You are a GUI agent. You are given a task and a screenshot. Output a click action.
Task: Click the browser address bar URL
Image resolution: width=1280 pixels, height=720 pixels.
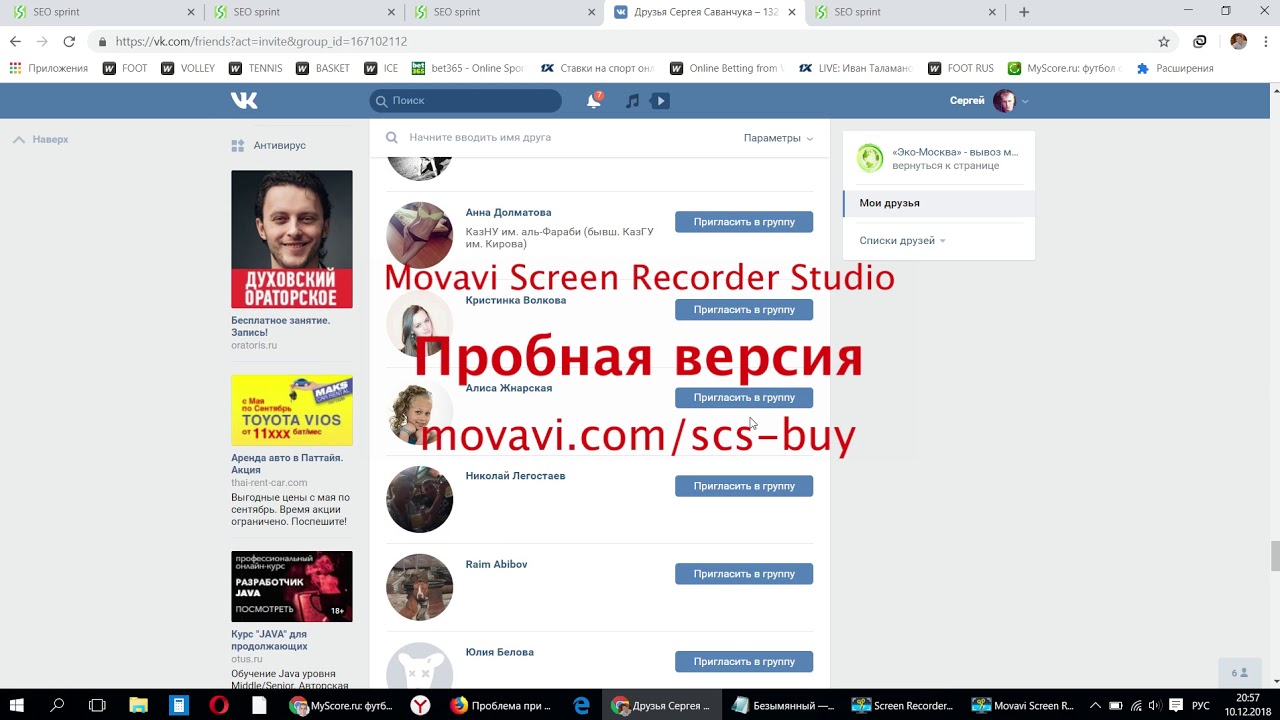(261, 41)
